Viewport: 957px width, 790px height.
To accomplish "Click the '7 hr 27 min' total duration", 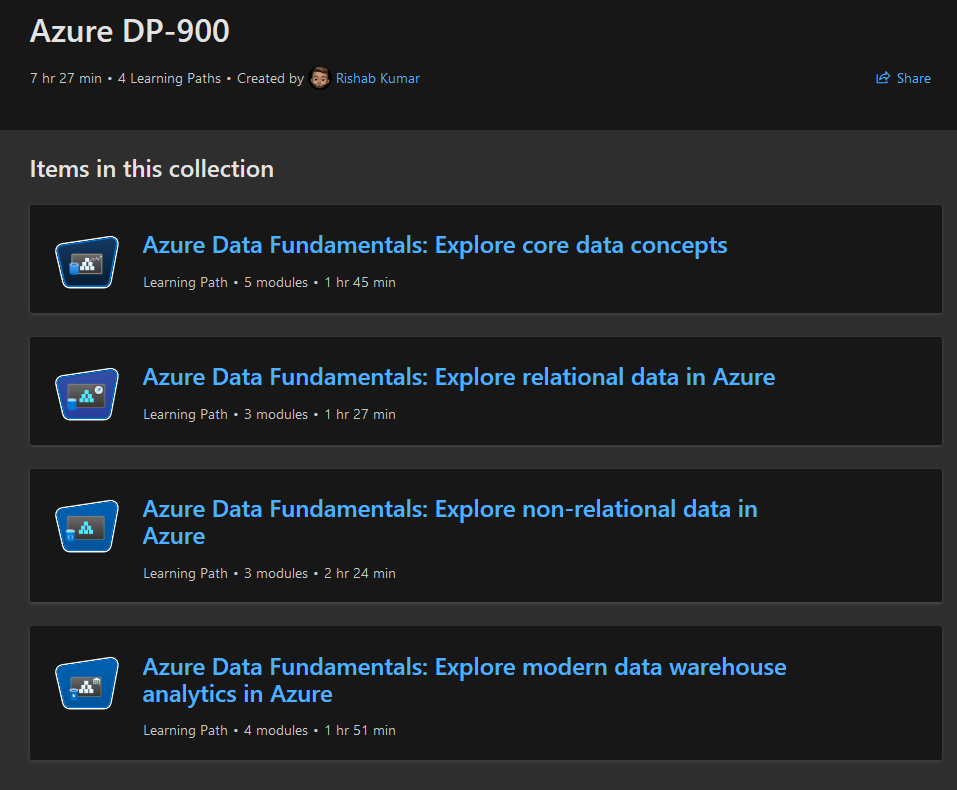I will [x=66, y=78].
